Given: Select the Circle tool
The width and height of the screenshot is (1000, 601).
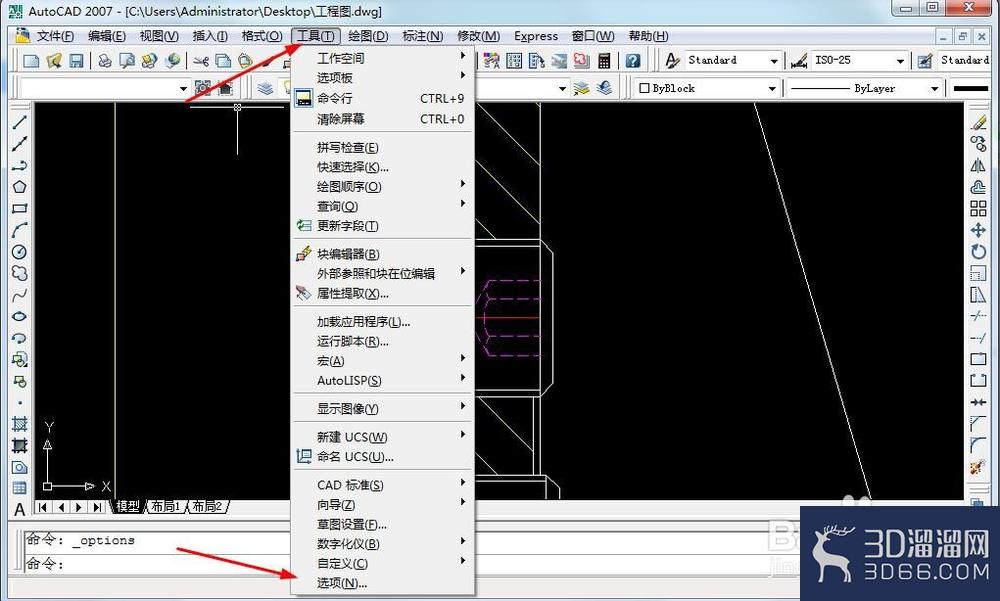Looking at the screenshot, I should point(20,252).
